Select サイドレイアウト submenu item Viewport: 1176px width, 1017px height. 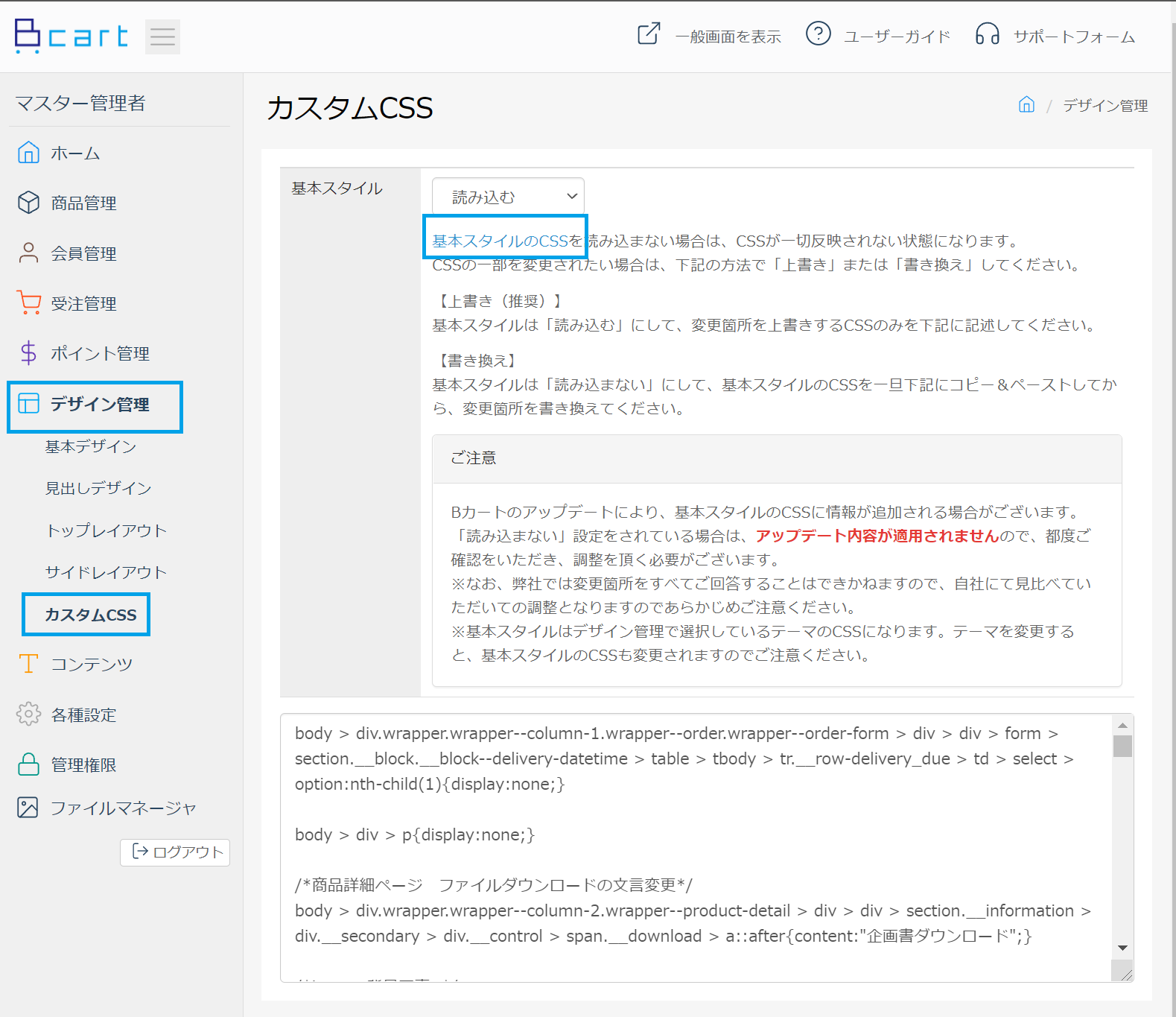pyautogui.click(x=106, y=572)
